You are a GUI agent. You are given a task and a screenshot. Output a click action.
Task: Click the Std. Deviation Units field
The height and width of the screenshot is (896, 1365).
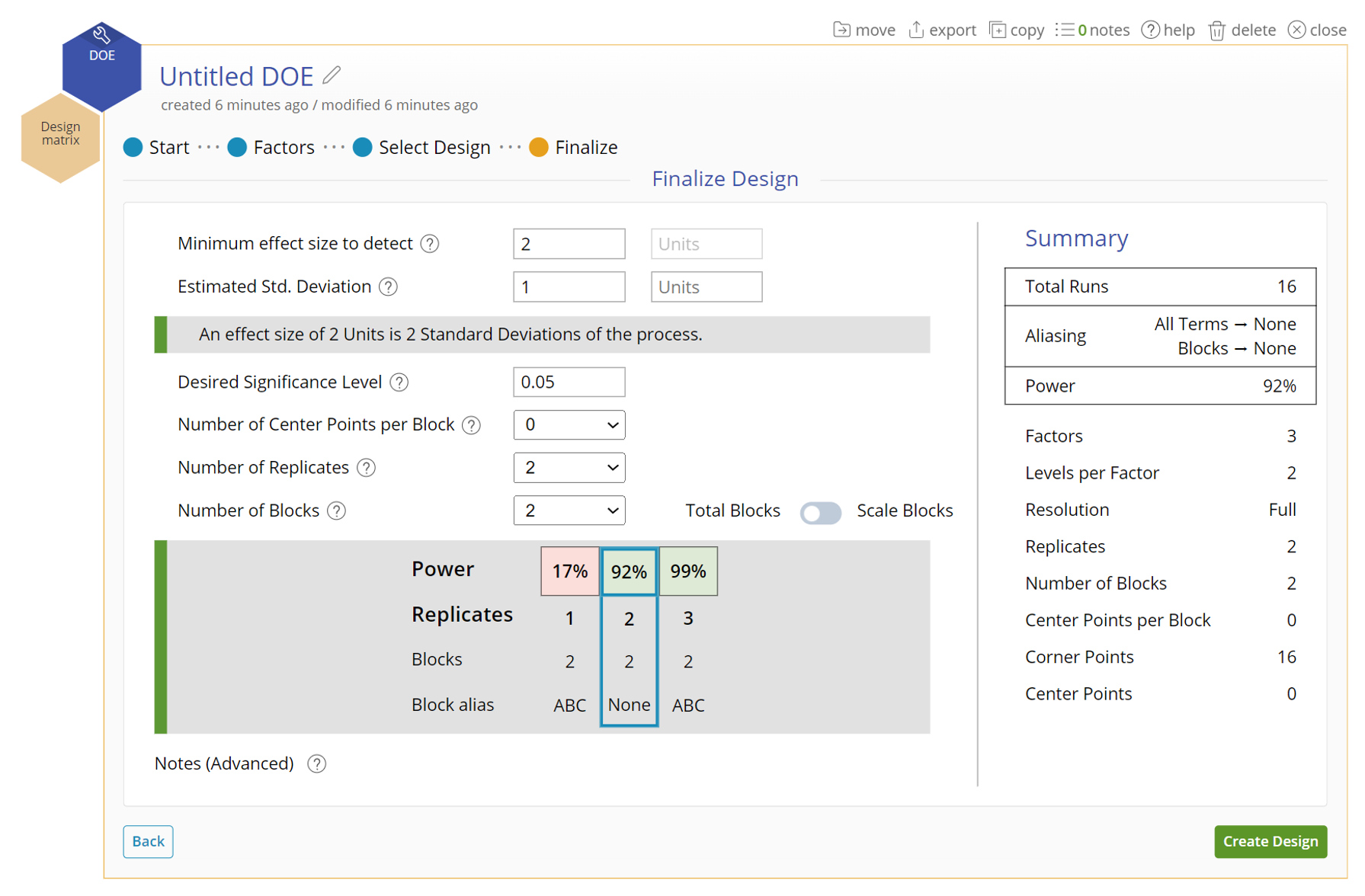707,286
